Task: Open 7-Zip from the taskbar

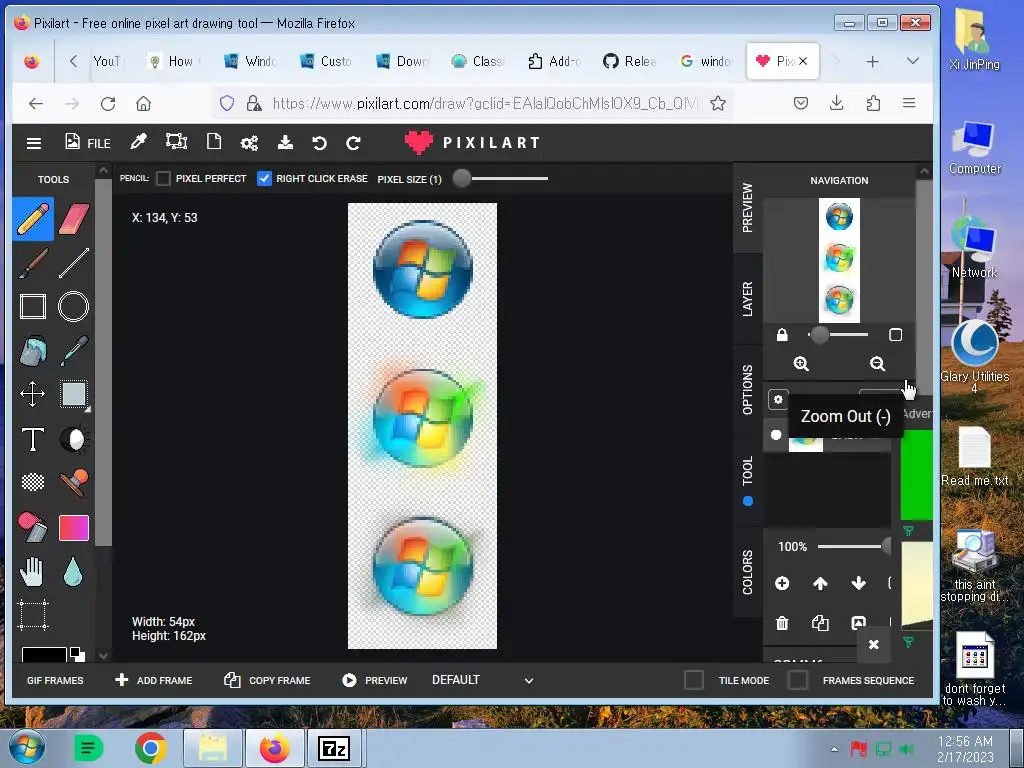Action: point(334,748)
